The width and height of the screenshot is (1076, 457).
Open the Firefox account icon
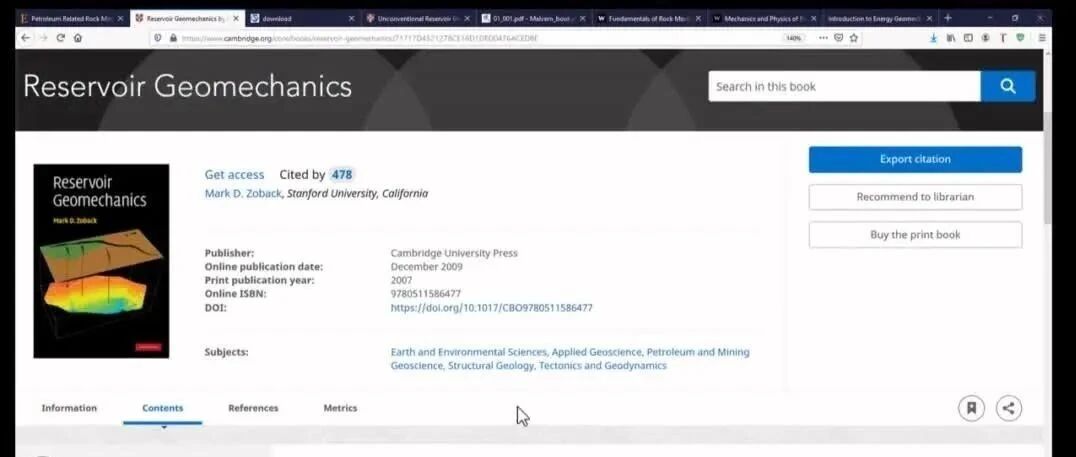tap(985, 38)
